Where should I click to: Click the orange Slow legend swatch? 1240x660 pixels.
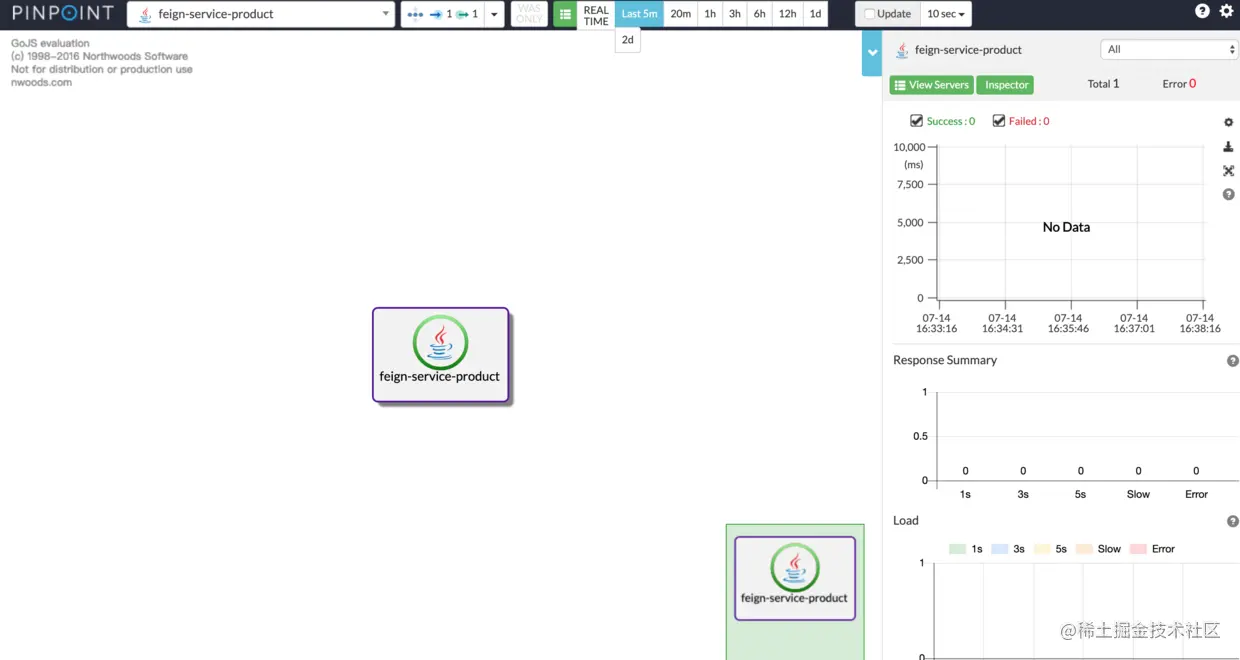coord(1084,549)
